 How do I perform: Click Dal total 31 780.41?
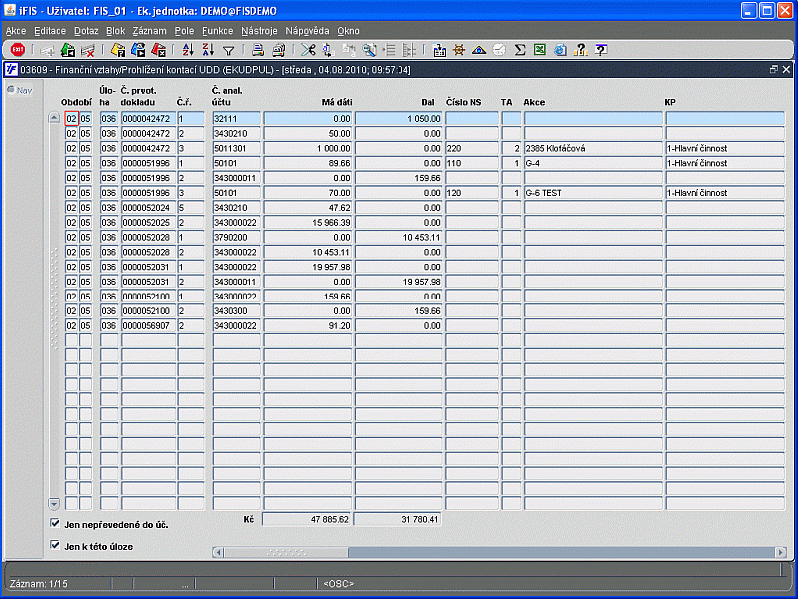397,519
